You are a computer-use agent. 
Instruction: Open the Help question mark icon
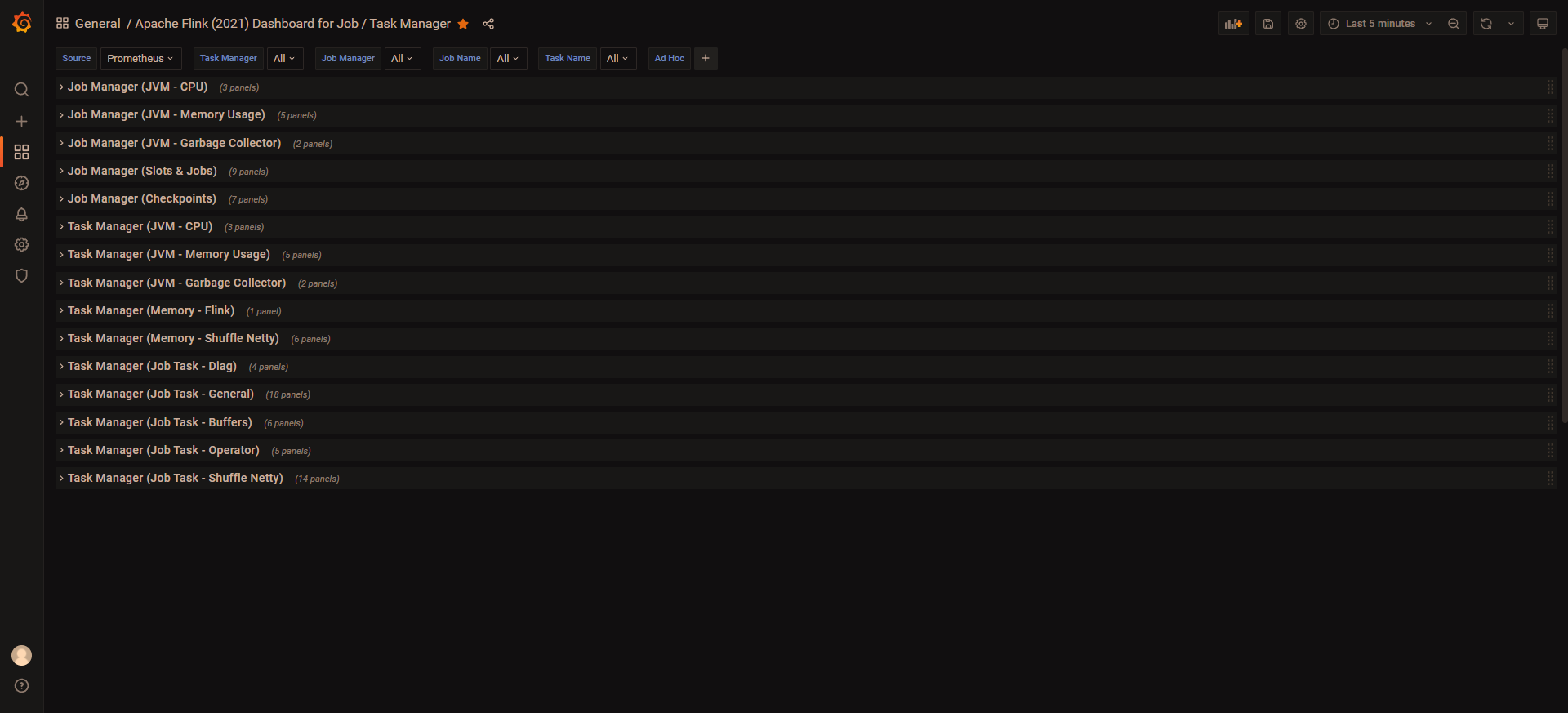[x=22, y=686]
